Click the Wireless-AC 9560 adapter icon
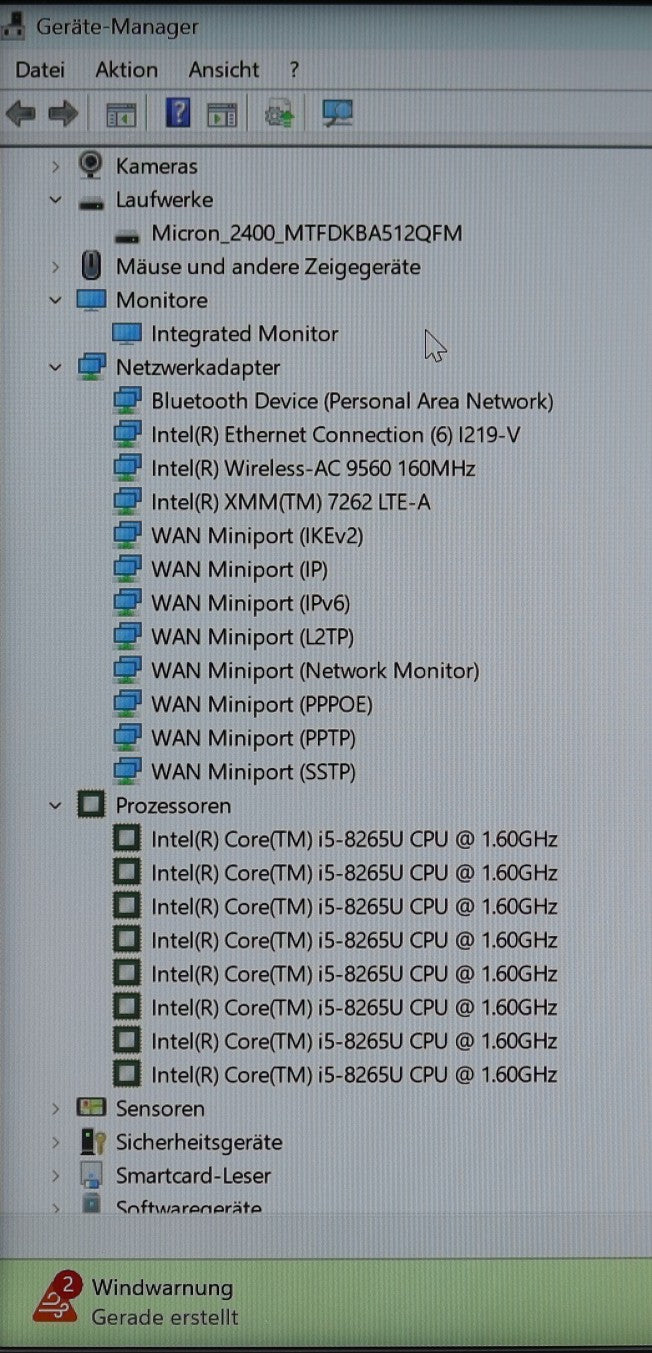Image resolution: width=652 pixels, height=1353 pixels. pos(126,468)
